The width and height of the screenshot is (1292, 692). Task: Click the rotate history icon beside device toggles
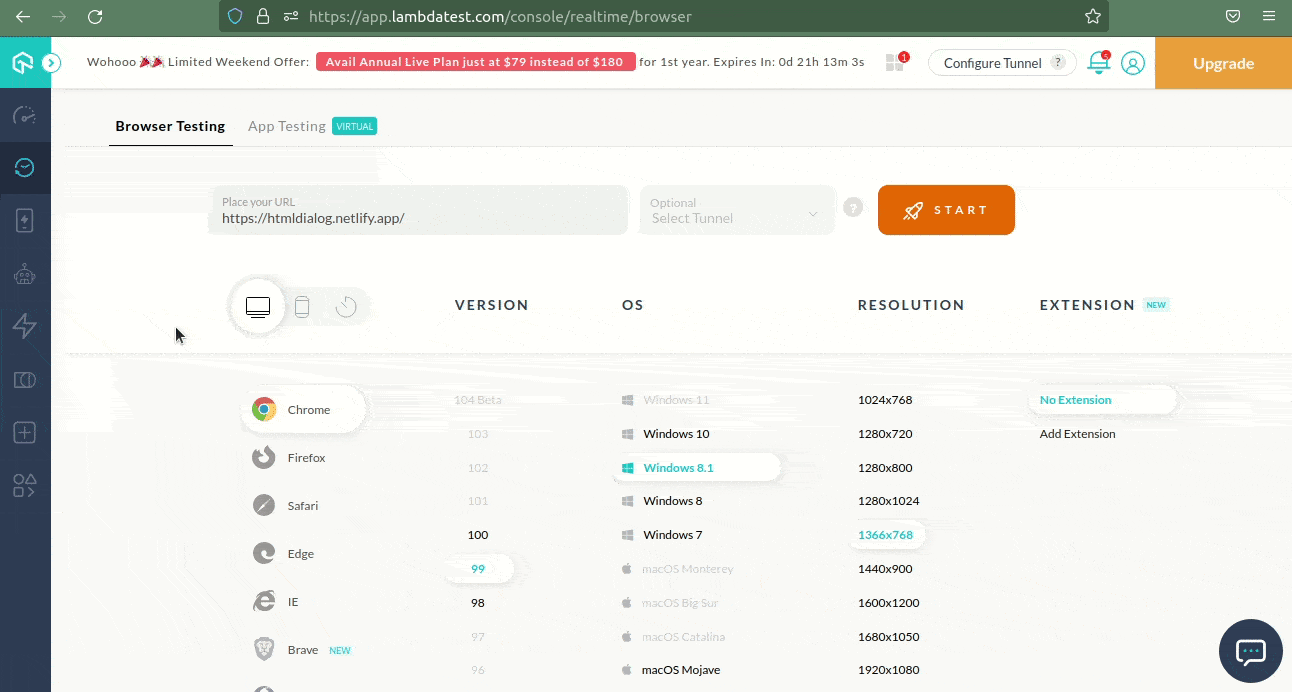346,306
